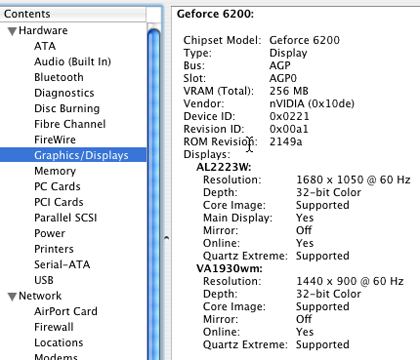Click the Hardware category label

43,30
